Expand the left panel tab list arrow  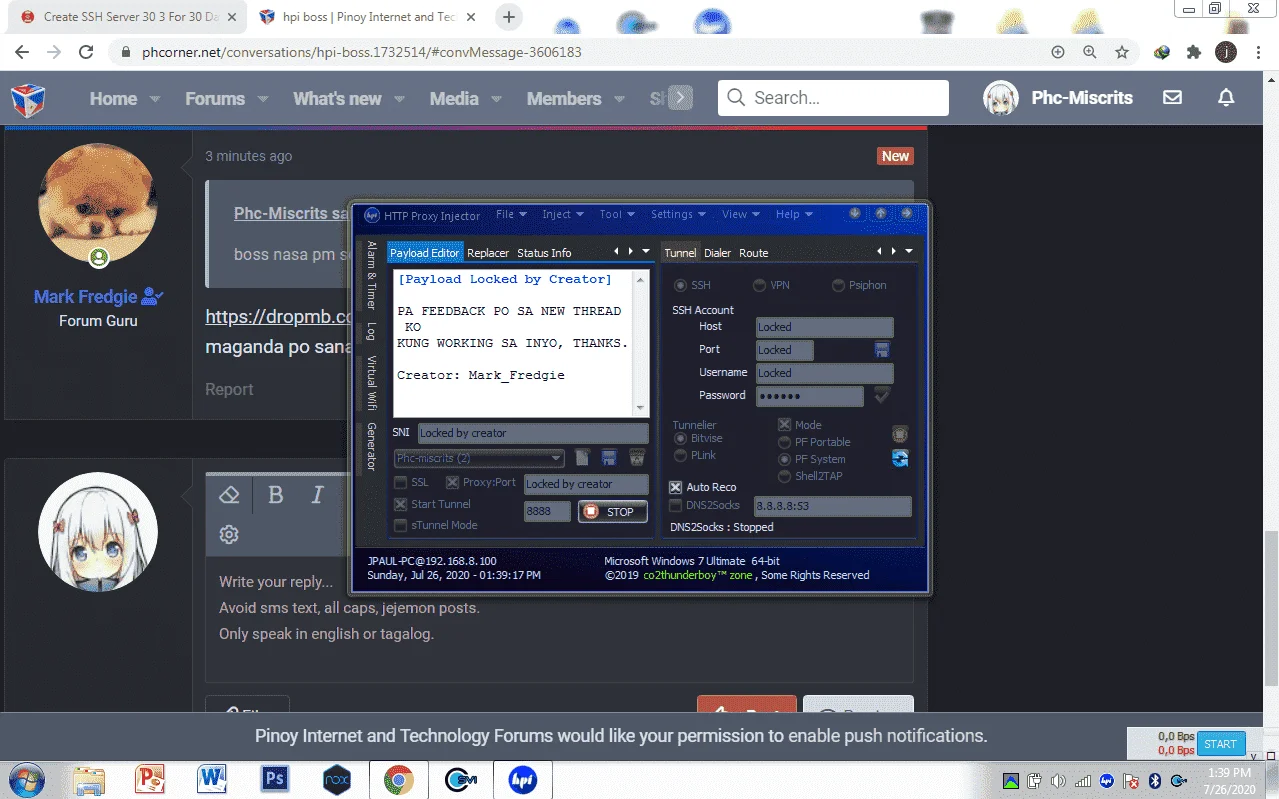click(x=646, y=251)
